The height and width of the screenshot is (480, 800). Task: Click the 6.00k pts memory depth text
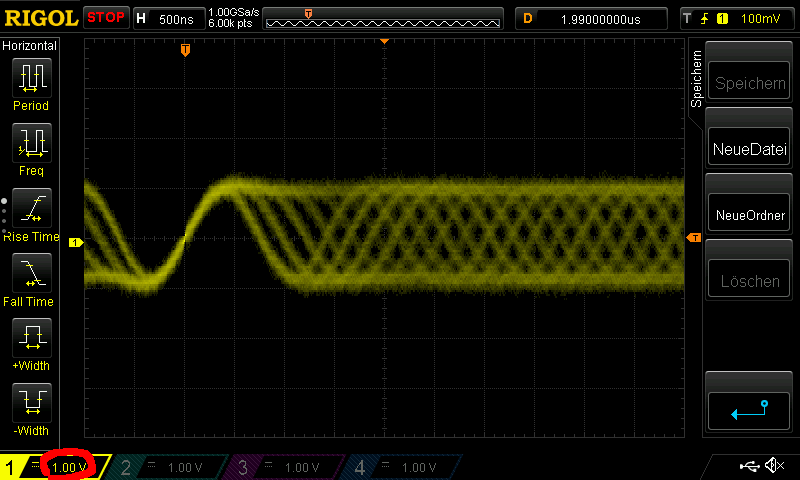click(230, 23)
